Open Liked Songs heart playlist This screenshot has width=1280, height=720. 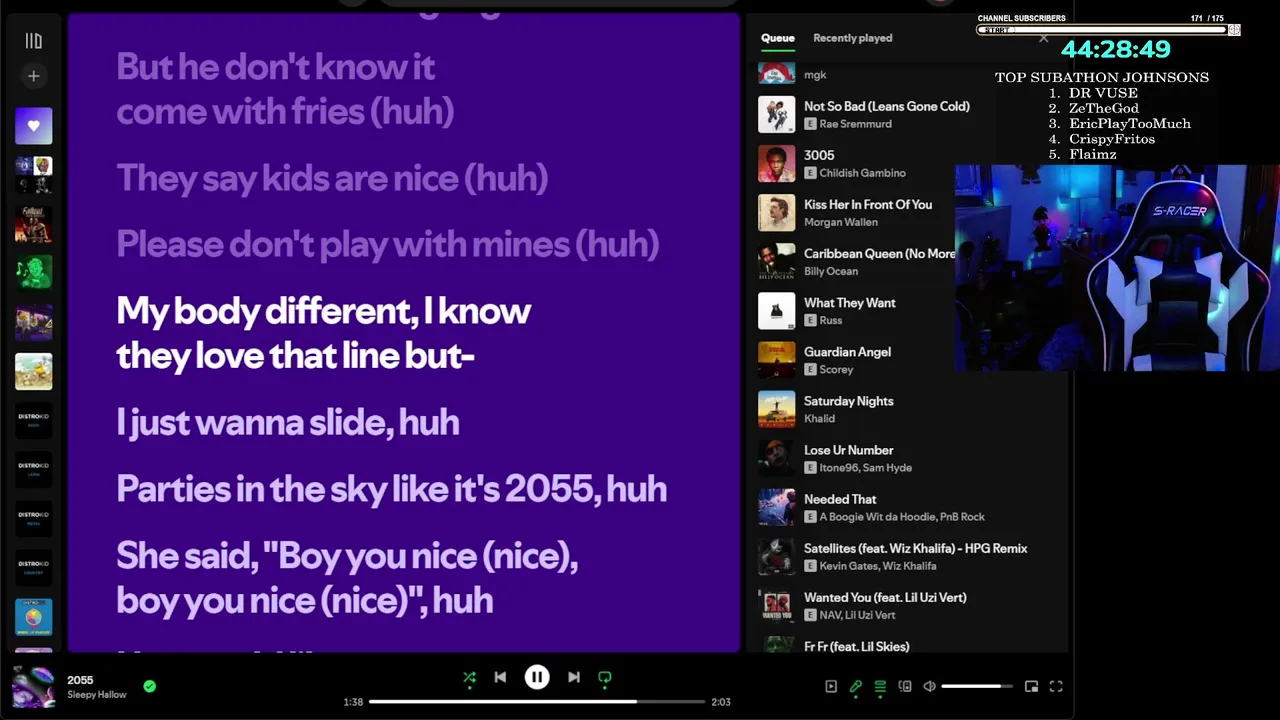(33, 126)
